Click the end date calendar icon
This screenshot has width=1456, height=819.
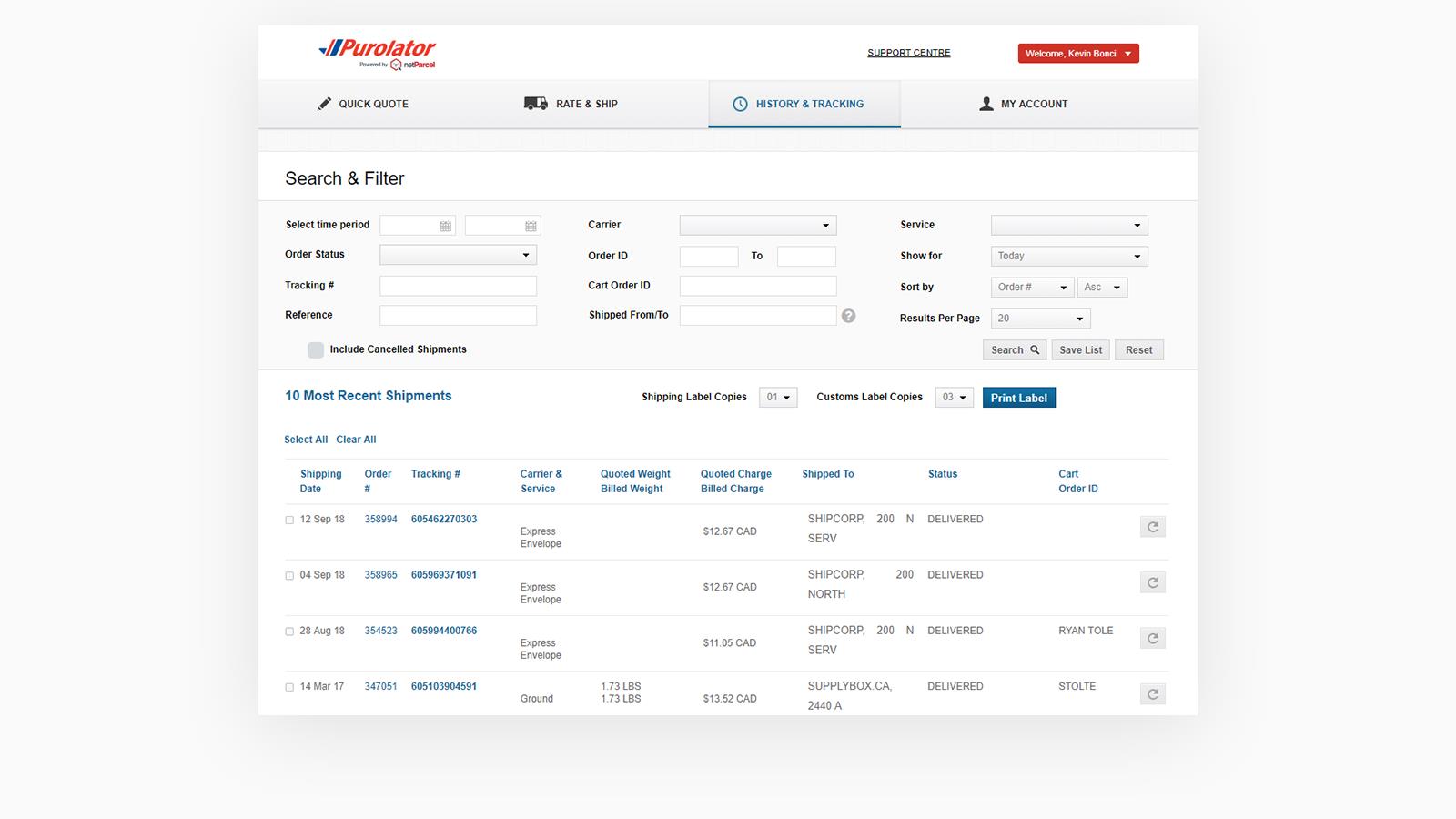(x=531, y=226)
